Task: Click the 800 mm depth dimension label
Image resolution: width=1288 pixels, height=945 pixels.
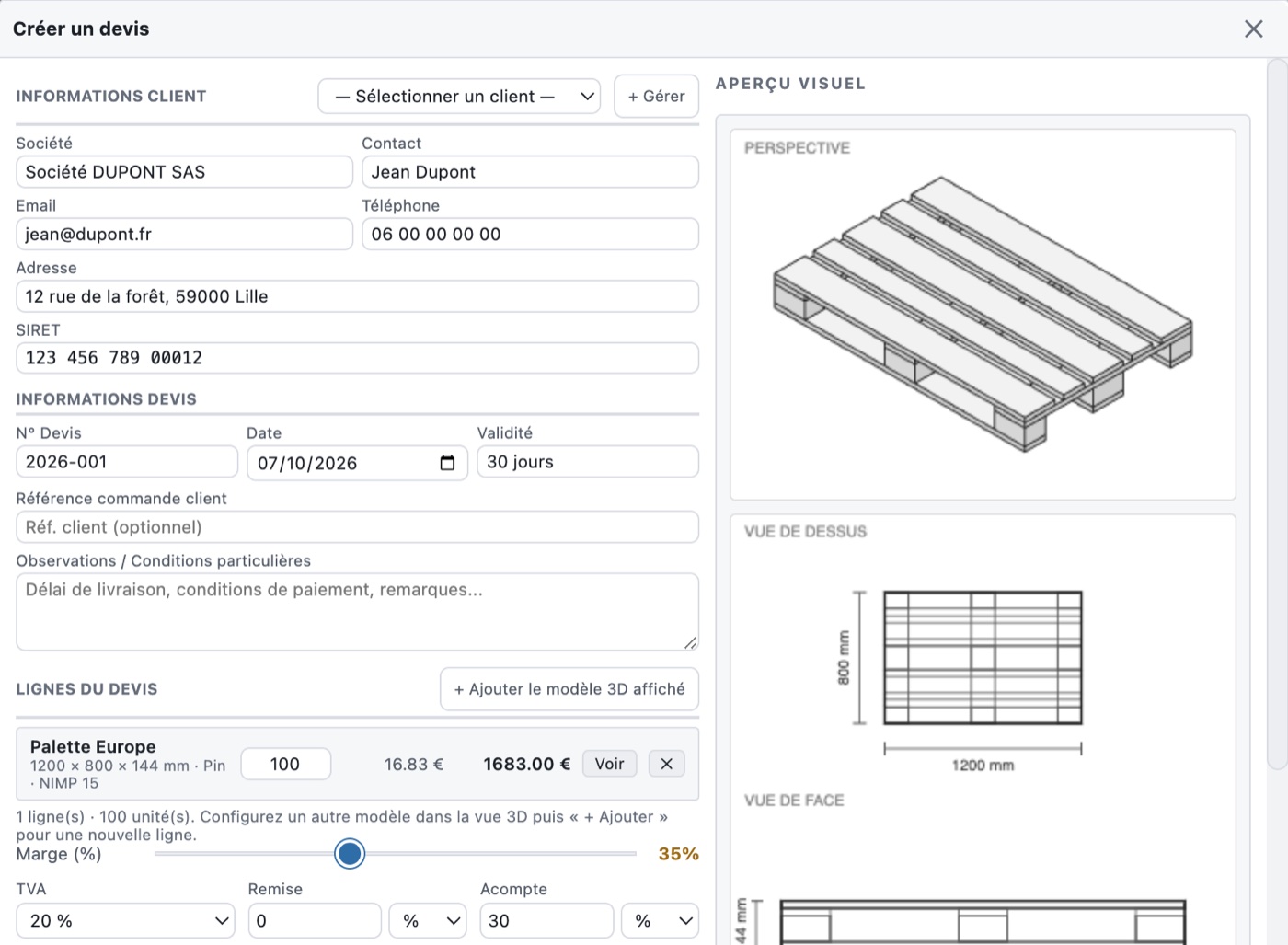Action: click(844, 658)
